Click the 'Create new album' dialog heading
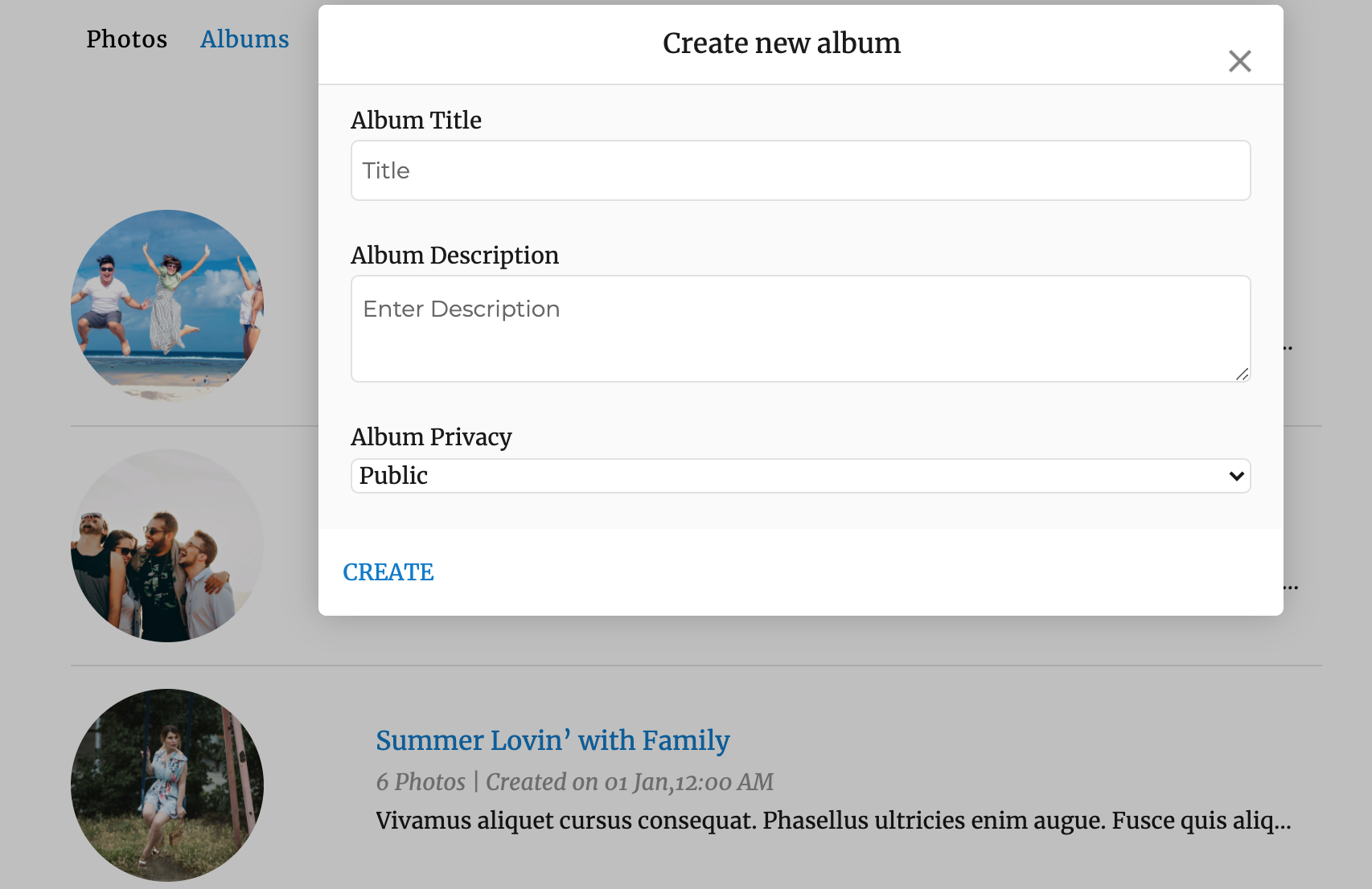 (781, 43)
